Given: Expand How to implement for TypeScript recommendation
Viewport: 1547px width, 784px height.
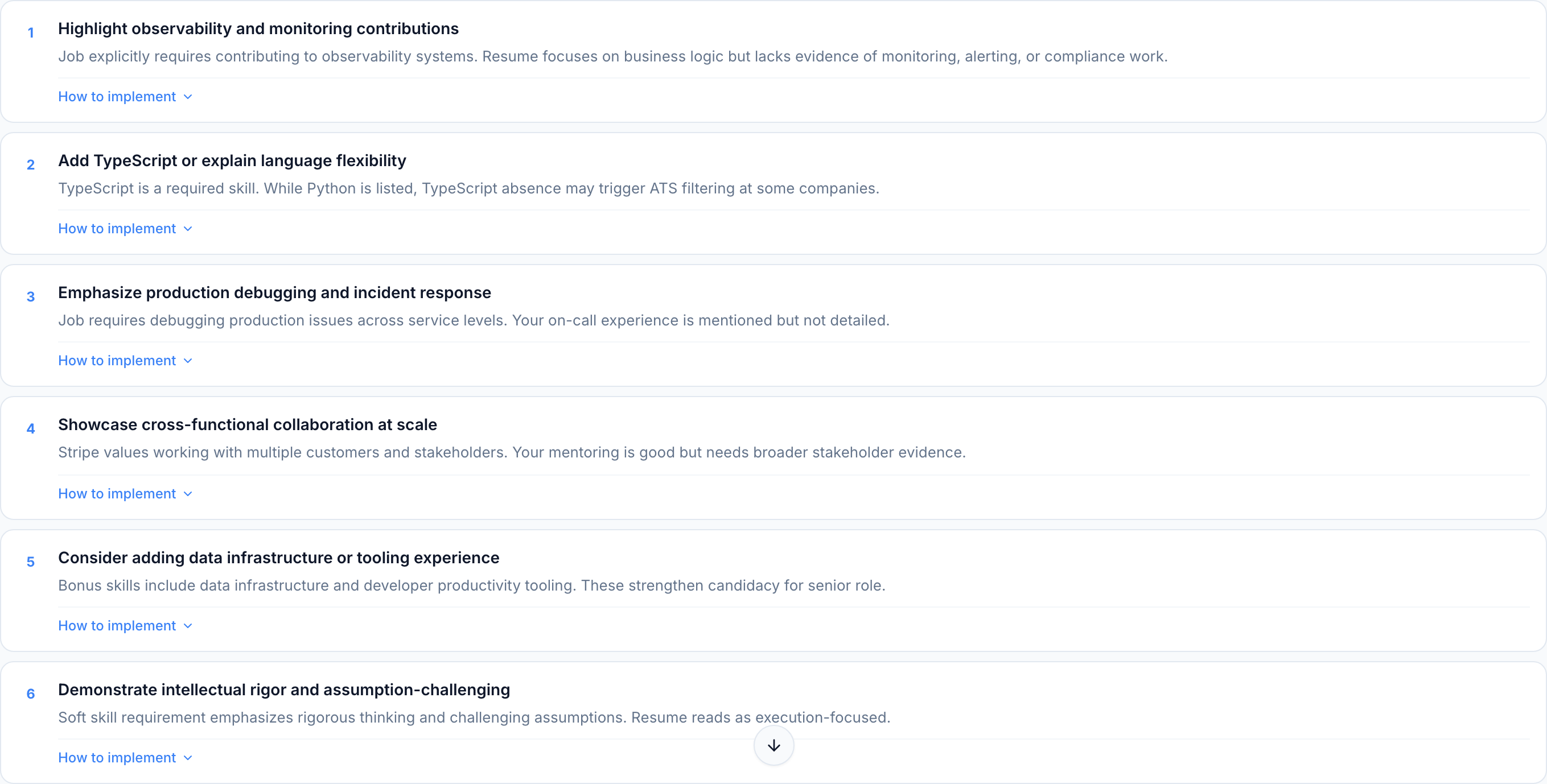Looking at the screenshot, I should point(117,229).
